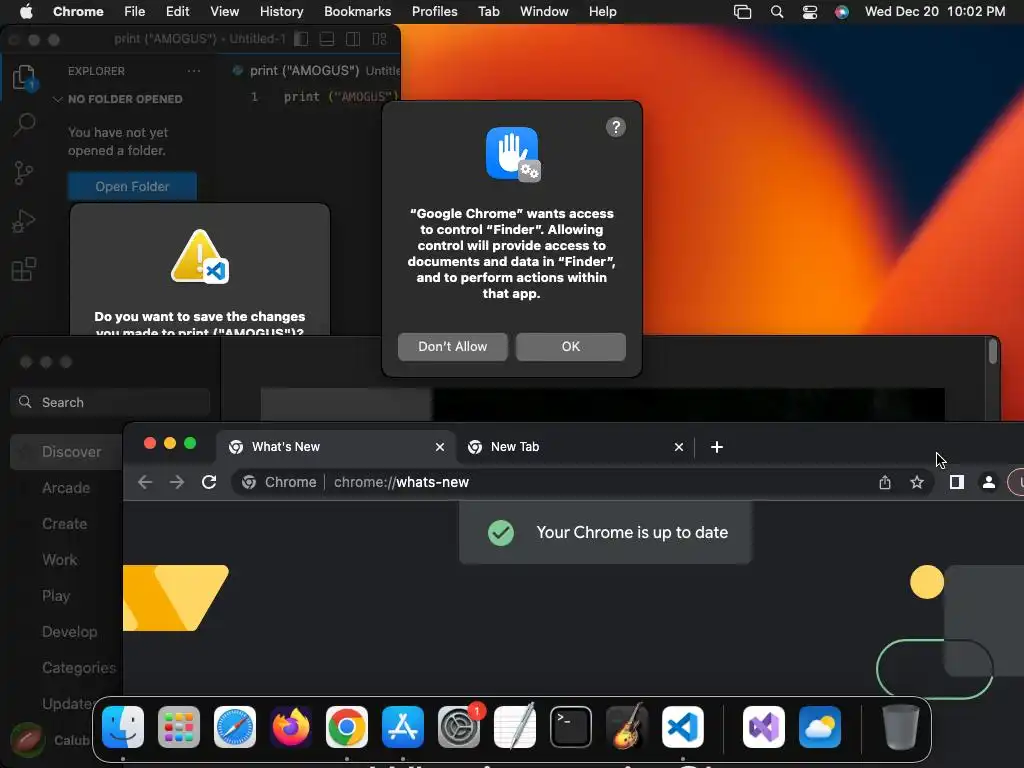Image resolution: width=1024 pixels, height=768 pixels.
Task: Open GarageBand from the Dock
Action: coord(627,727)
